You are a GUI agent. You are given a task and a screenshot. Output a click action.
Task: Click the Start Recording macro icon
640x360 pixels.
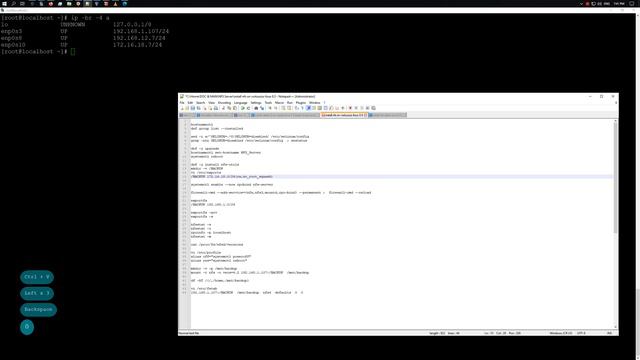pos(350,108)
